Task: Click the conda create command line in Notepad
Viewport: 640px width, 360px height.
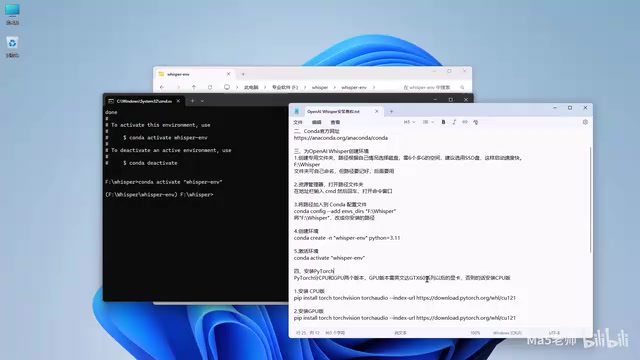Action: (347, 238)
